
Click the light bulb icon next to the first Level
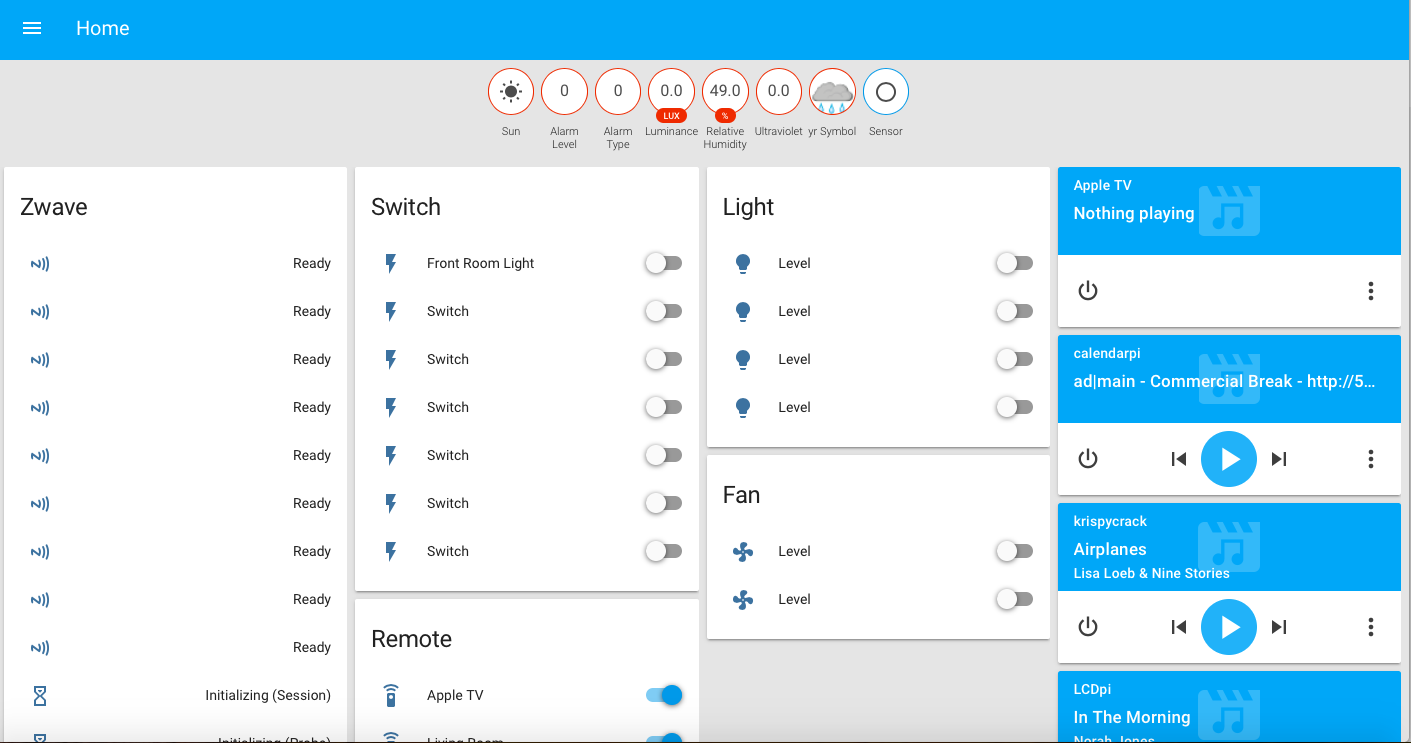point(743,263)
